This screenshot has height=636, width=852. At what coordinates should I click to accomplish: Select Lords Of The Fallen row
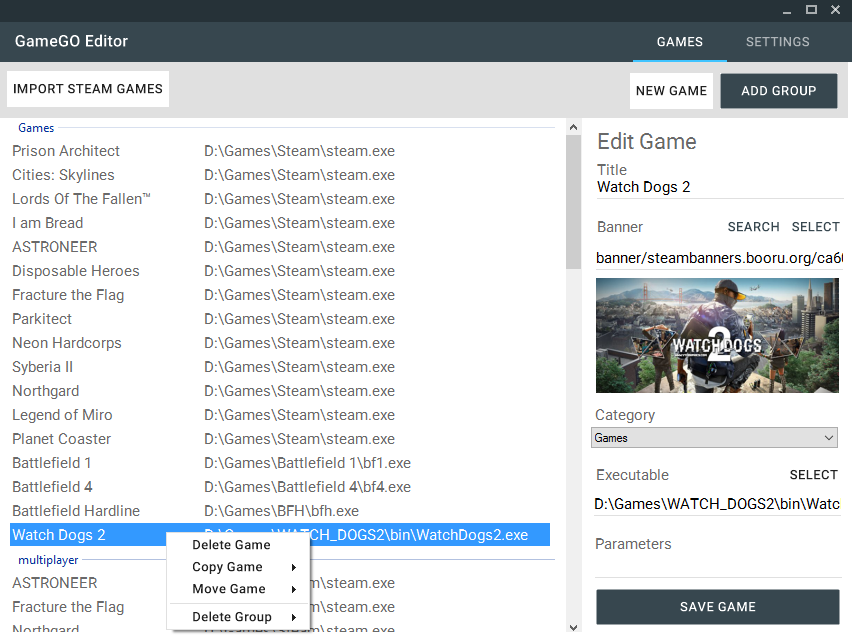(x=280, y=199)
